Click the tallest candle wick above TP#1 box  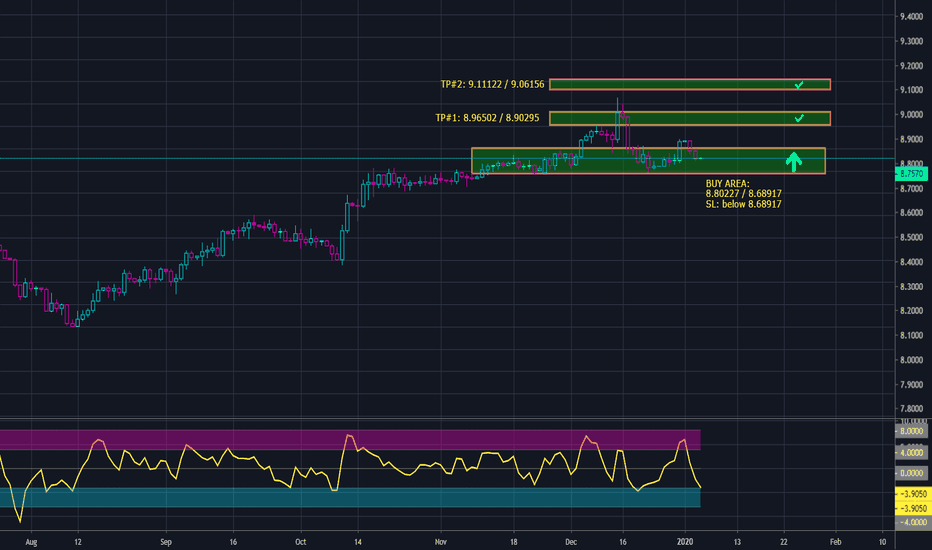pos(620,102)
